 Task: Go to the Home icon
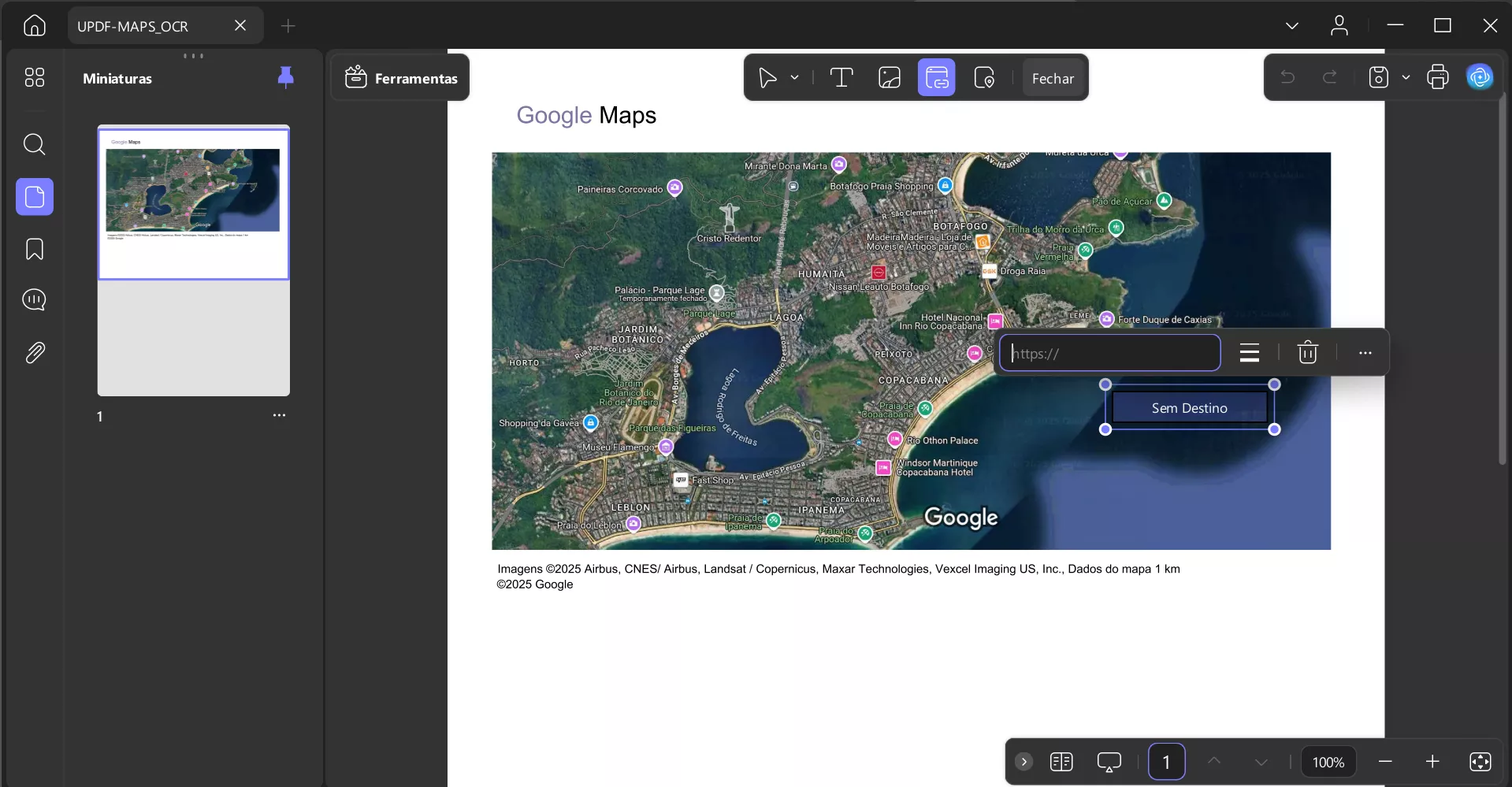click(x=35, y=26)
